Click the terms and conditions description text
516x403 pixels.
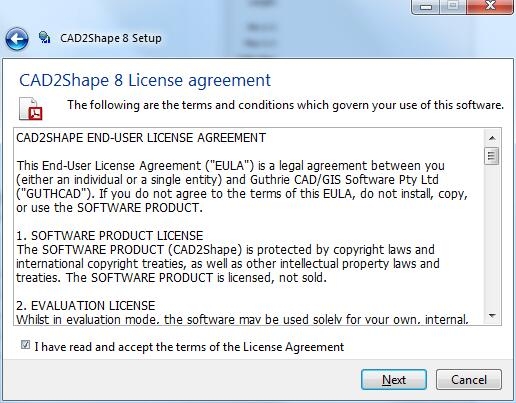coord(286,105)
